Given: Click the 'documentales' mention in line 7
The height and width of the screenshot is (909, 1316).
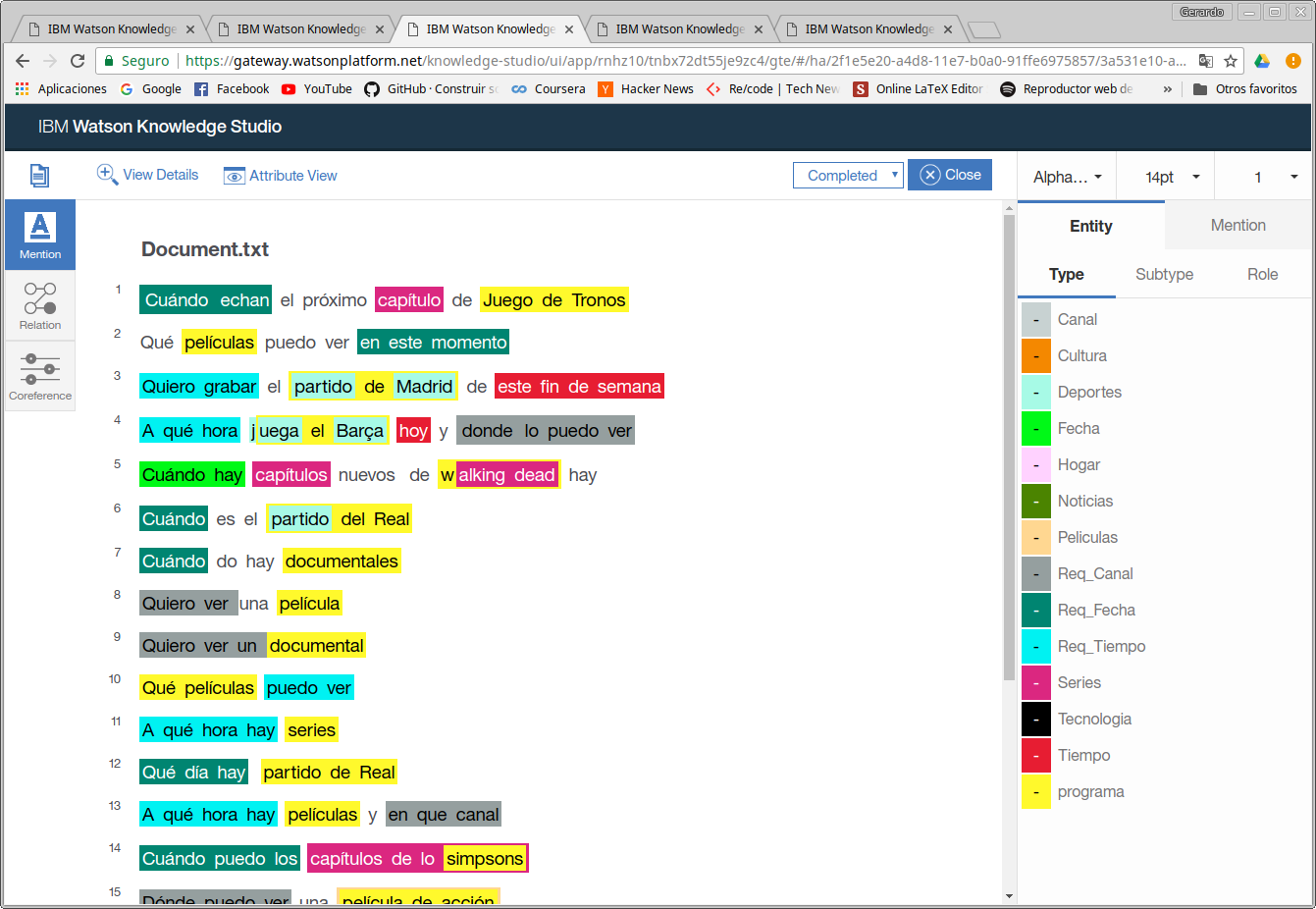Looking at the screenshot, I should [342, 561].
